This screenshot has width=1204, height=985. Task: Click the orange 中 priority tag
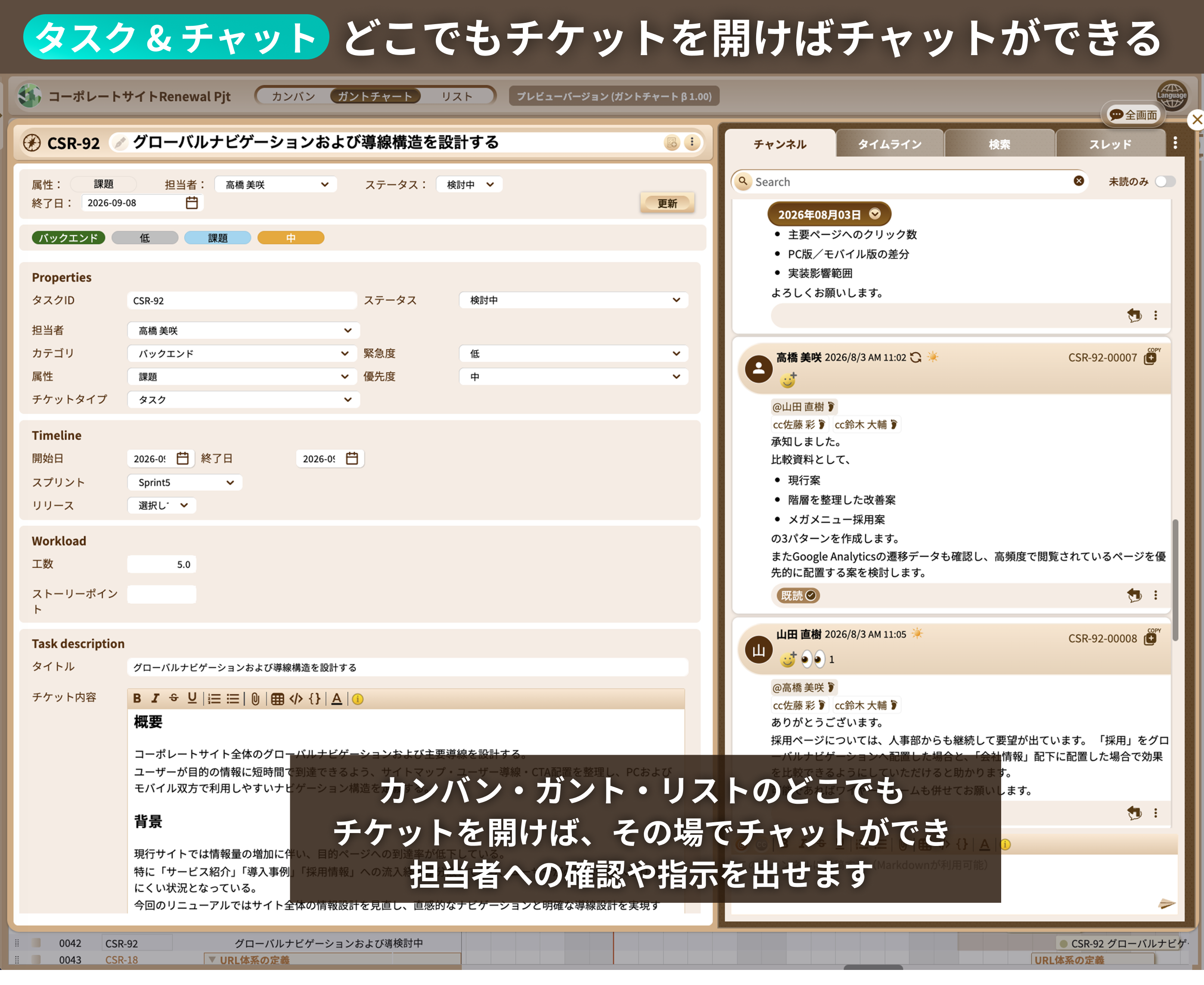coord(291,238)
